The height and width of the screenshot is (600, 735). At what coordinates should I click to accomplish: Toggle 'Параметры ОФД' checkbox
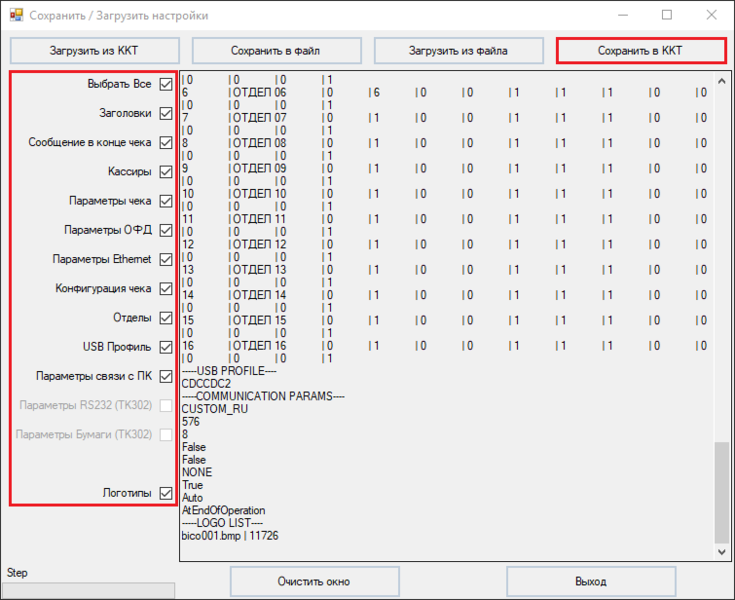pos(166,230)
